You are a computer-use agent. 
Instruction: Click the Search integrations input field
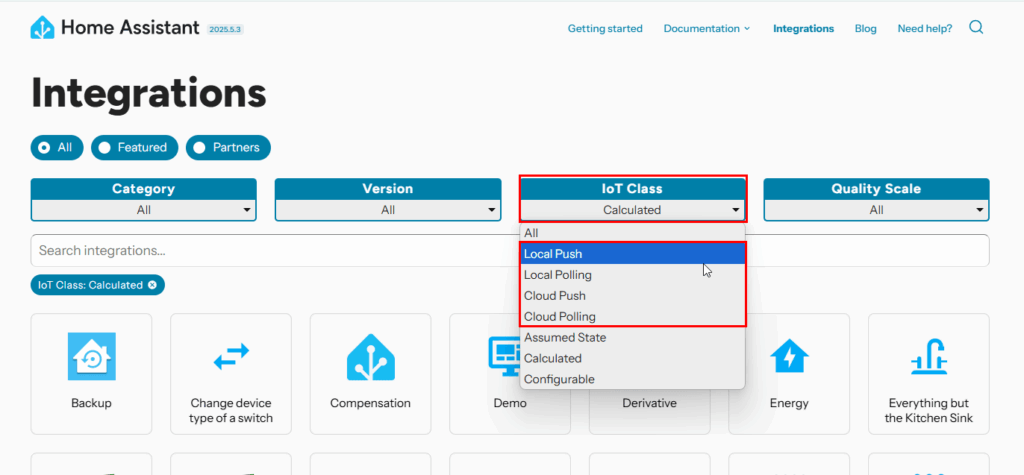click(x=270, y=251)
